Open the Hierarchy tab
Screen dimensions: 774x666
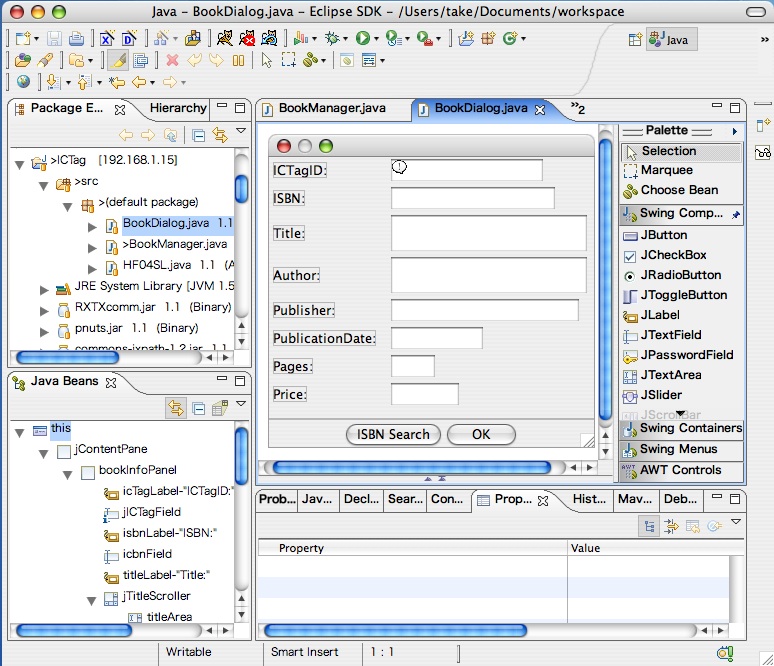coord(178,108)
